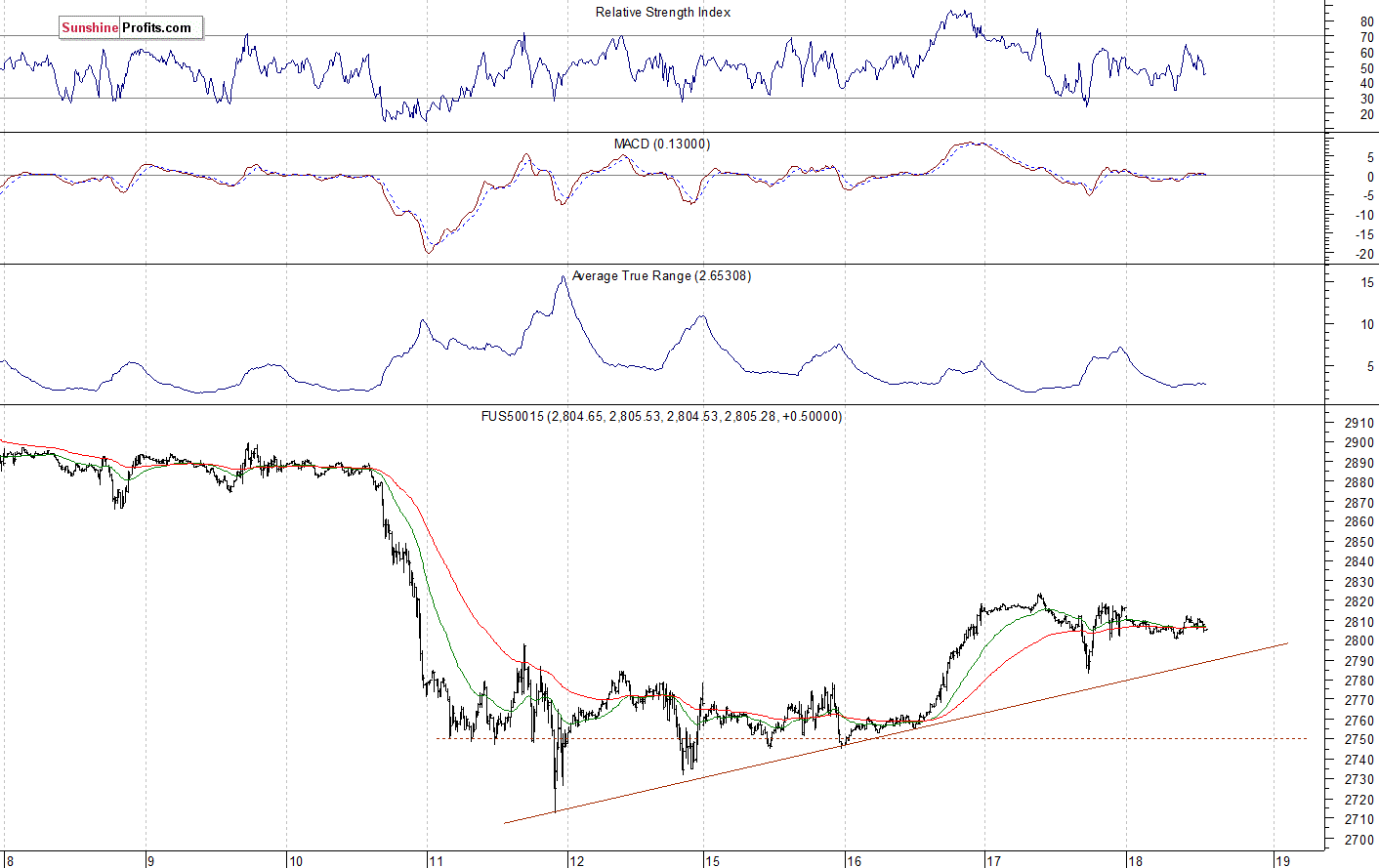Click the 60 level on RSI scale
This screenshot has height=868, width=1379.
pyautogui.click(x=1367, y=53)
